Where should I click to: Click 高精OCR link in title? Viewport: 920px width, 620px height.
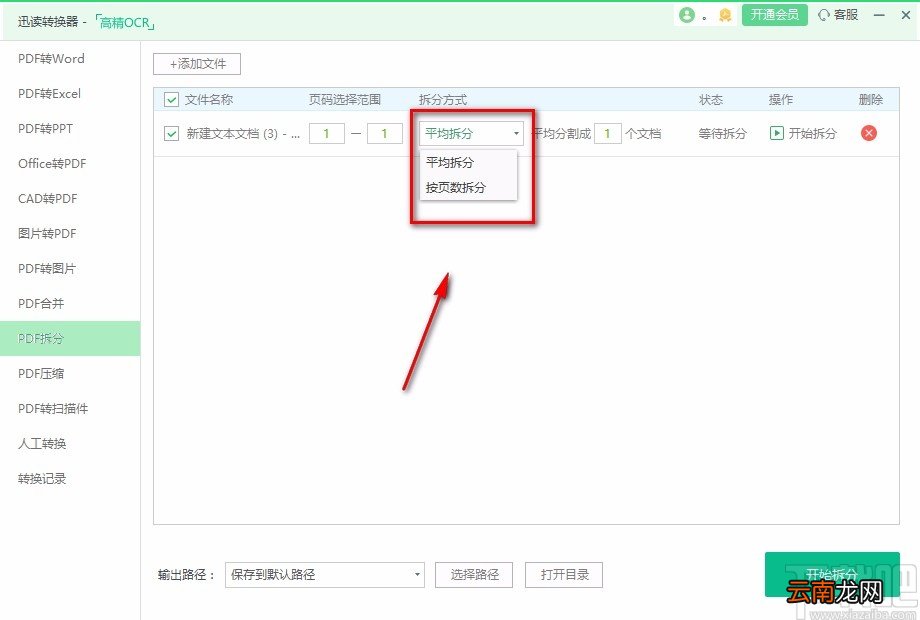tap(124, 23)
